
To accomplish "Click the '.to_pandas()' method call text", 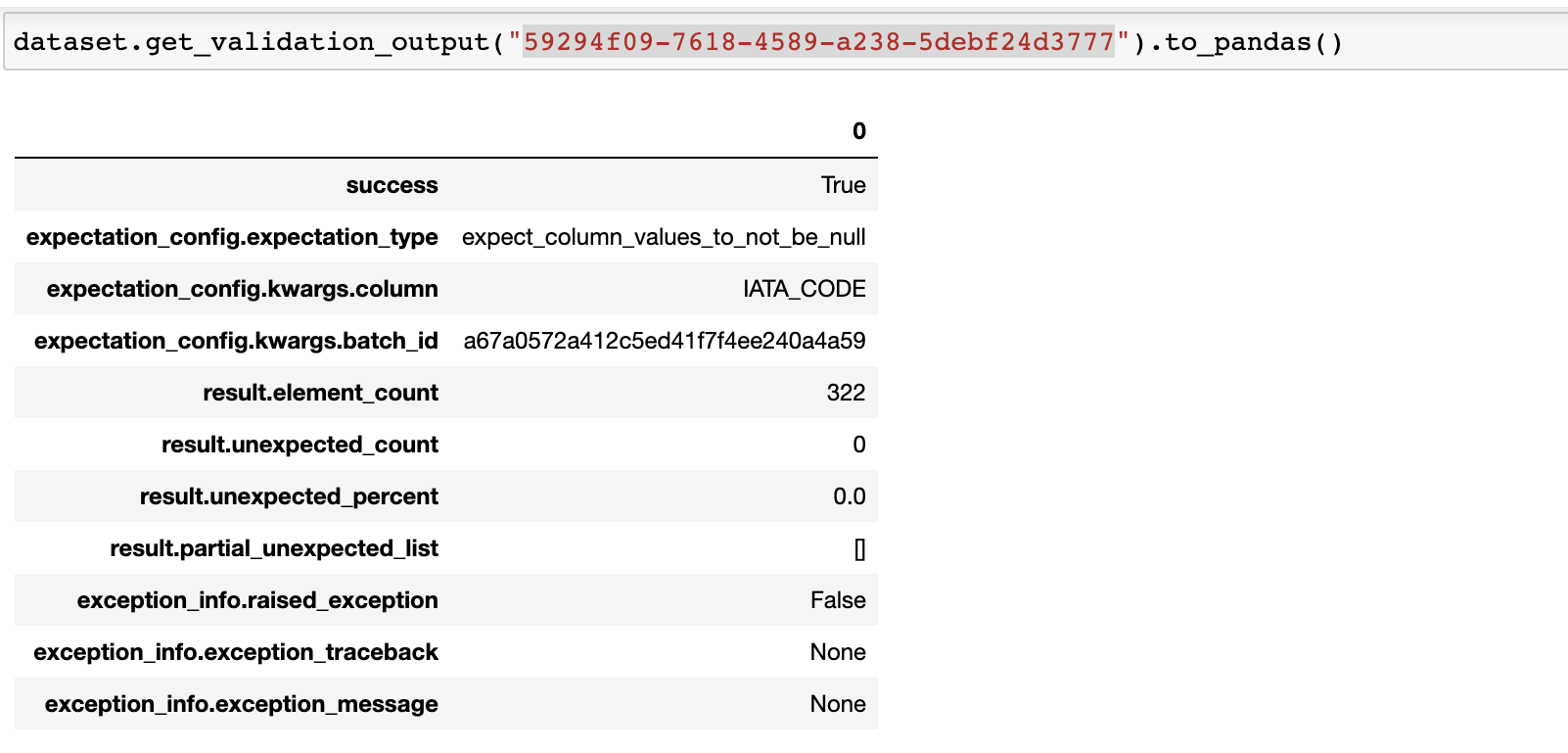I will pos(1245,42).
